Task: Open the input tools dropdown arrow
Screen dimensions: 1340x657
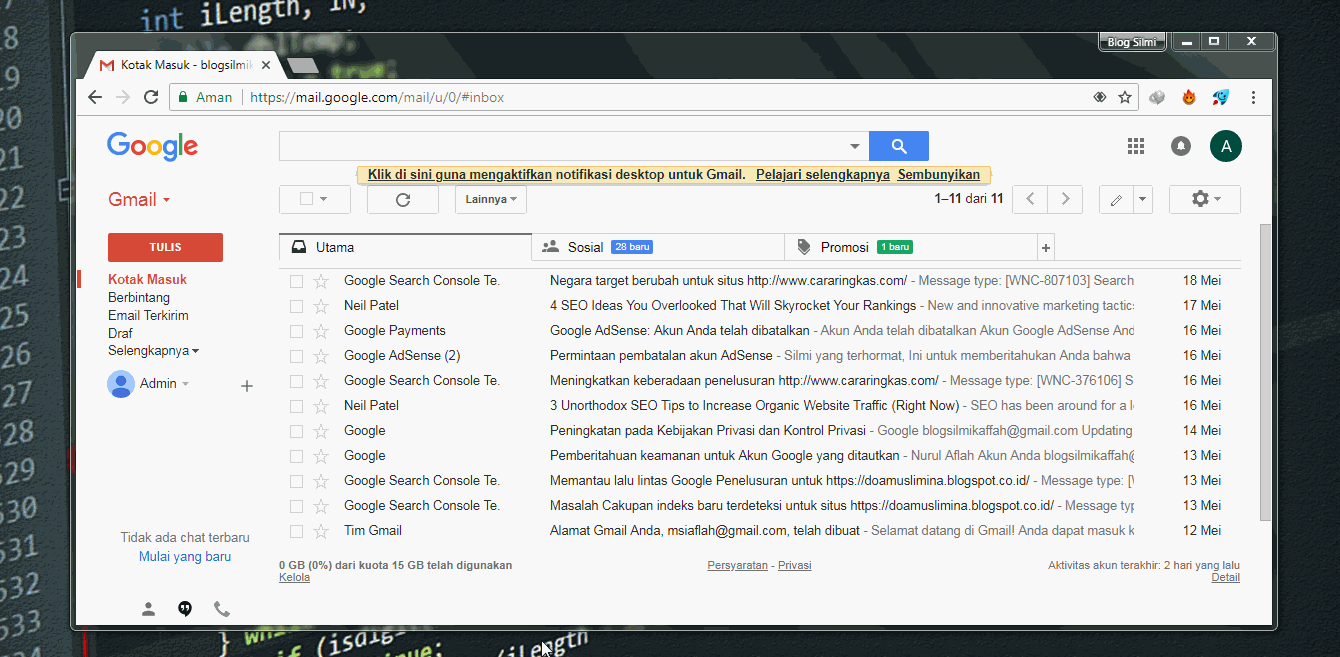Action: (x=1143, y=199)
